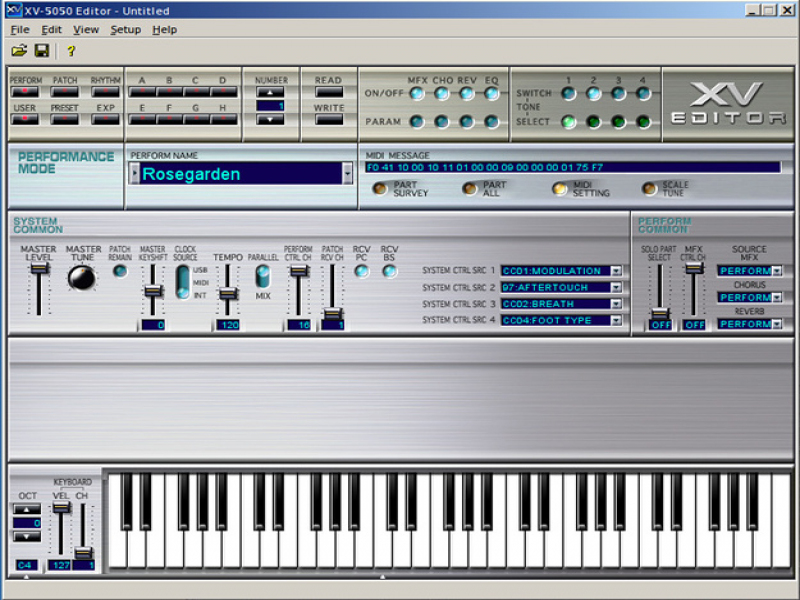Click the Master Tune knob
The height and width of the screenshot is (600, 800).
click(81, 278)
